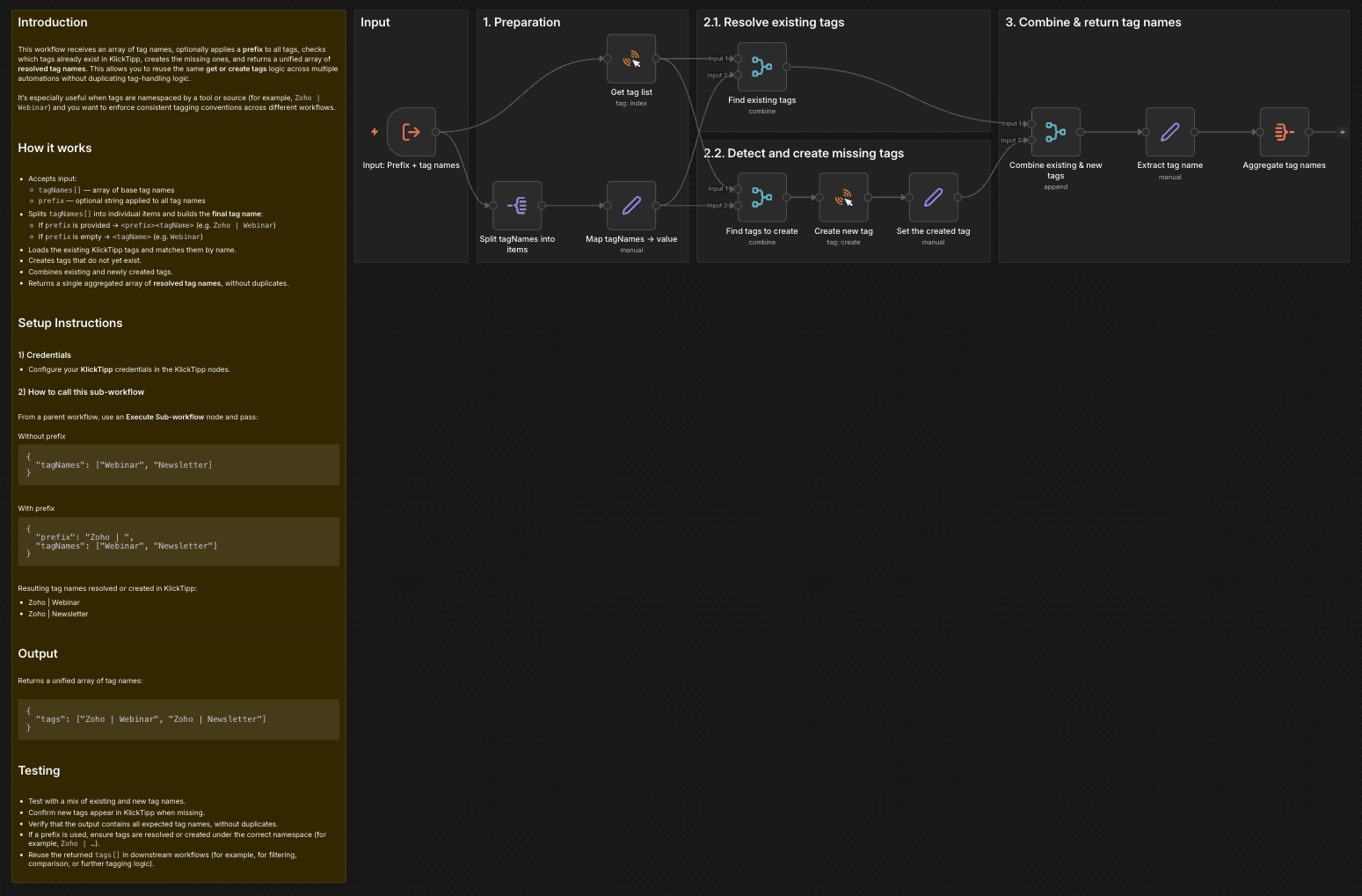The width and height of the screenshot is (1362, 896).
Task: Open the 'Create new tag' KlickTipp node
Action: (x=843, y=198)
